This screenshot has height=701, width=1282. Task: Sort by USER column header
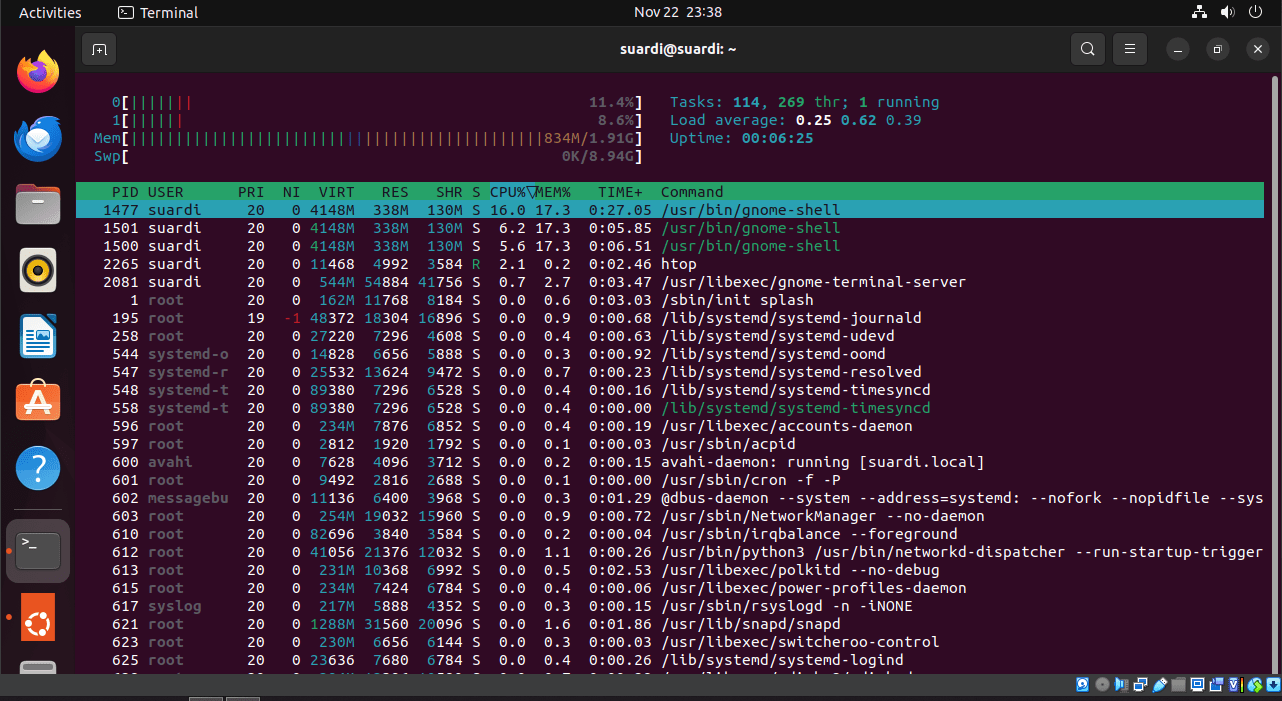click(x=166, y=192)
